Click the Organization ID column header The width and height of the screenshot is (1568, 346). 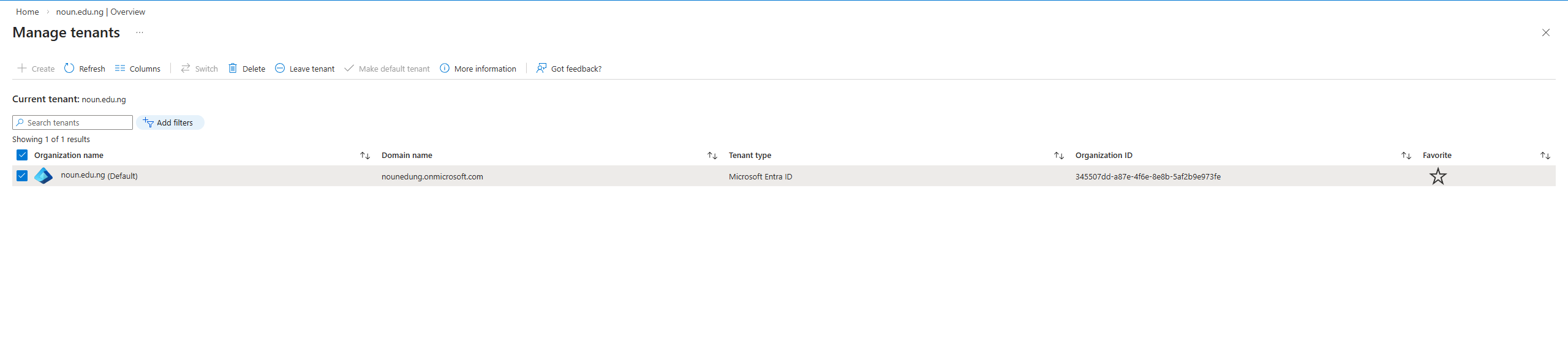pyautogui.click(x=1104, y=155)
